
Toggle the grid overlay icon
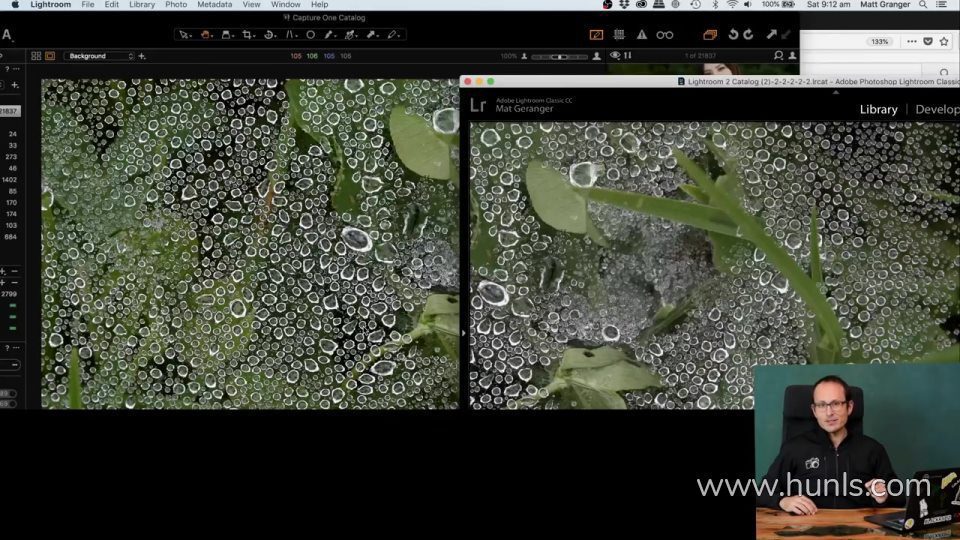tap(620, 35)
